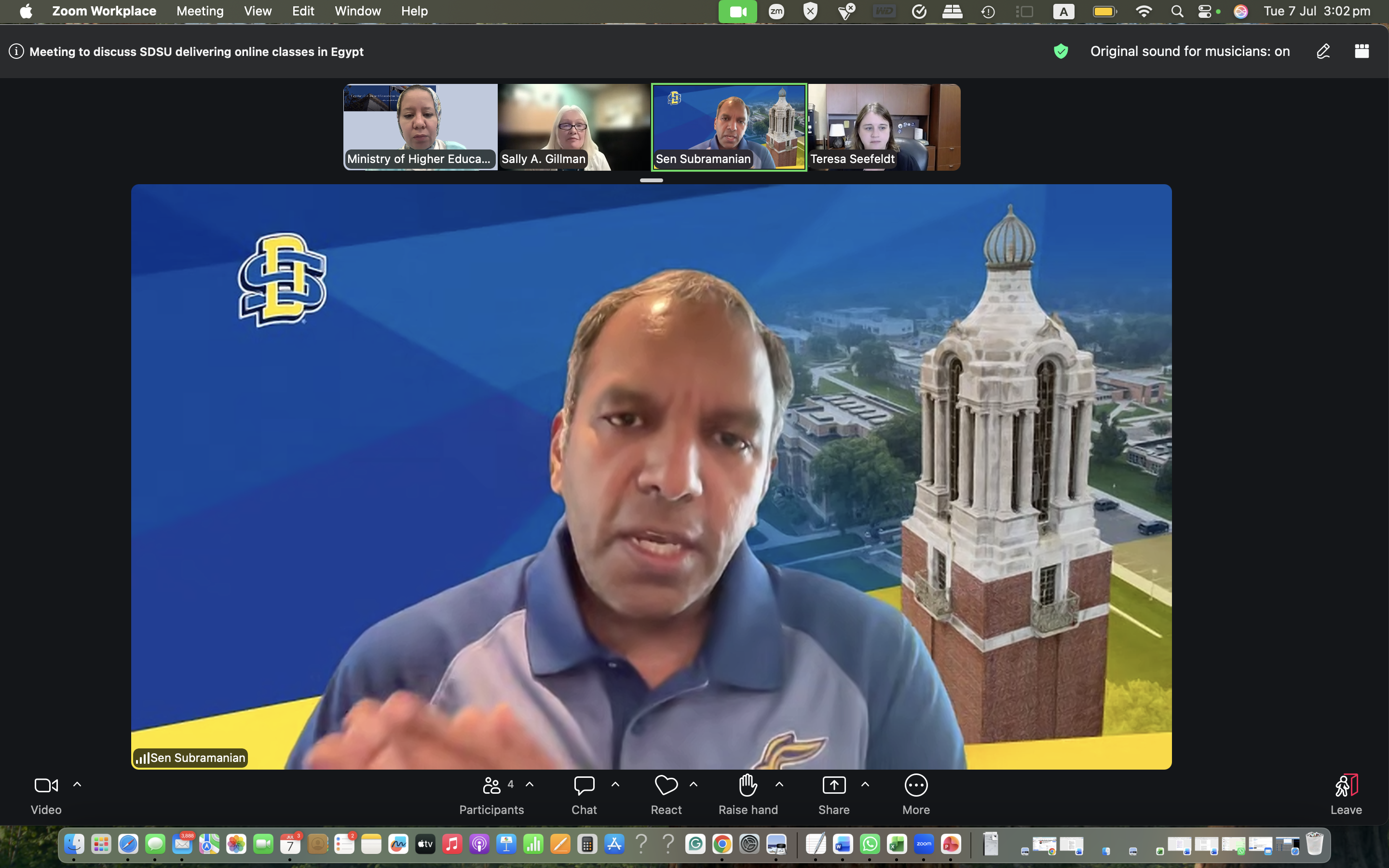Open the keyboard input source menu

point(1063,12)
